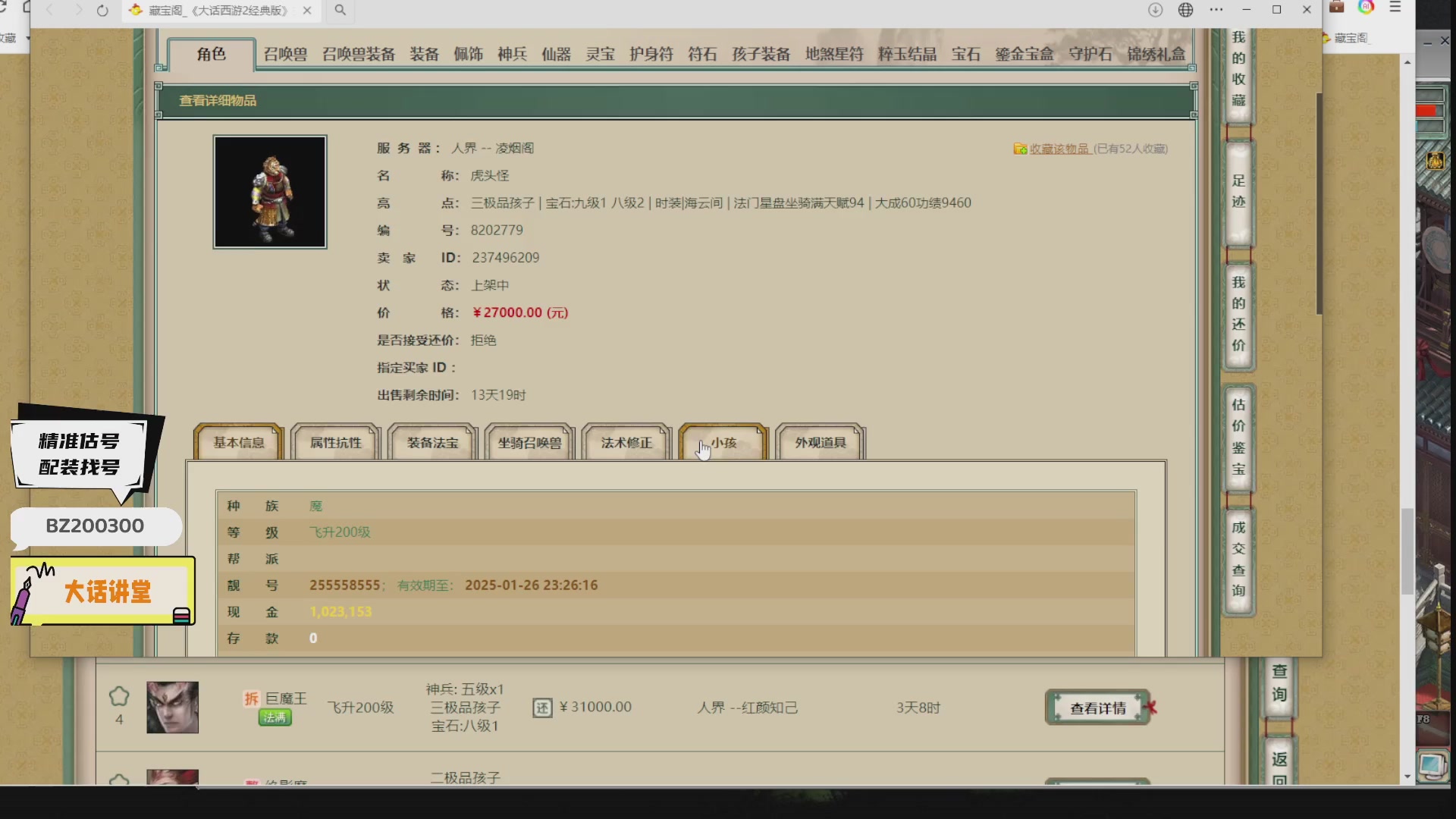Click the green 法满 badge
Image resolution: width=1456 pixels, height=819 pixels.
click(275, 717)
